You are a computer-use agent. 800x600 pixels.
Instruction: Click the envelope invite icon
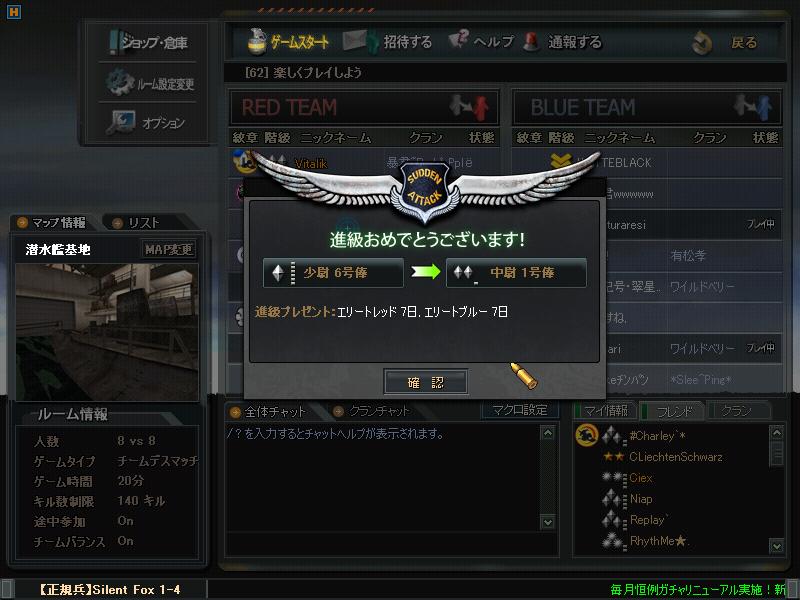point(360,41)
